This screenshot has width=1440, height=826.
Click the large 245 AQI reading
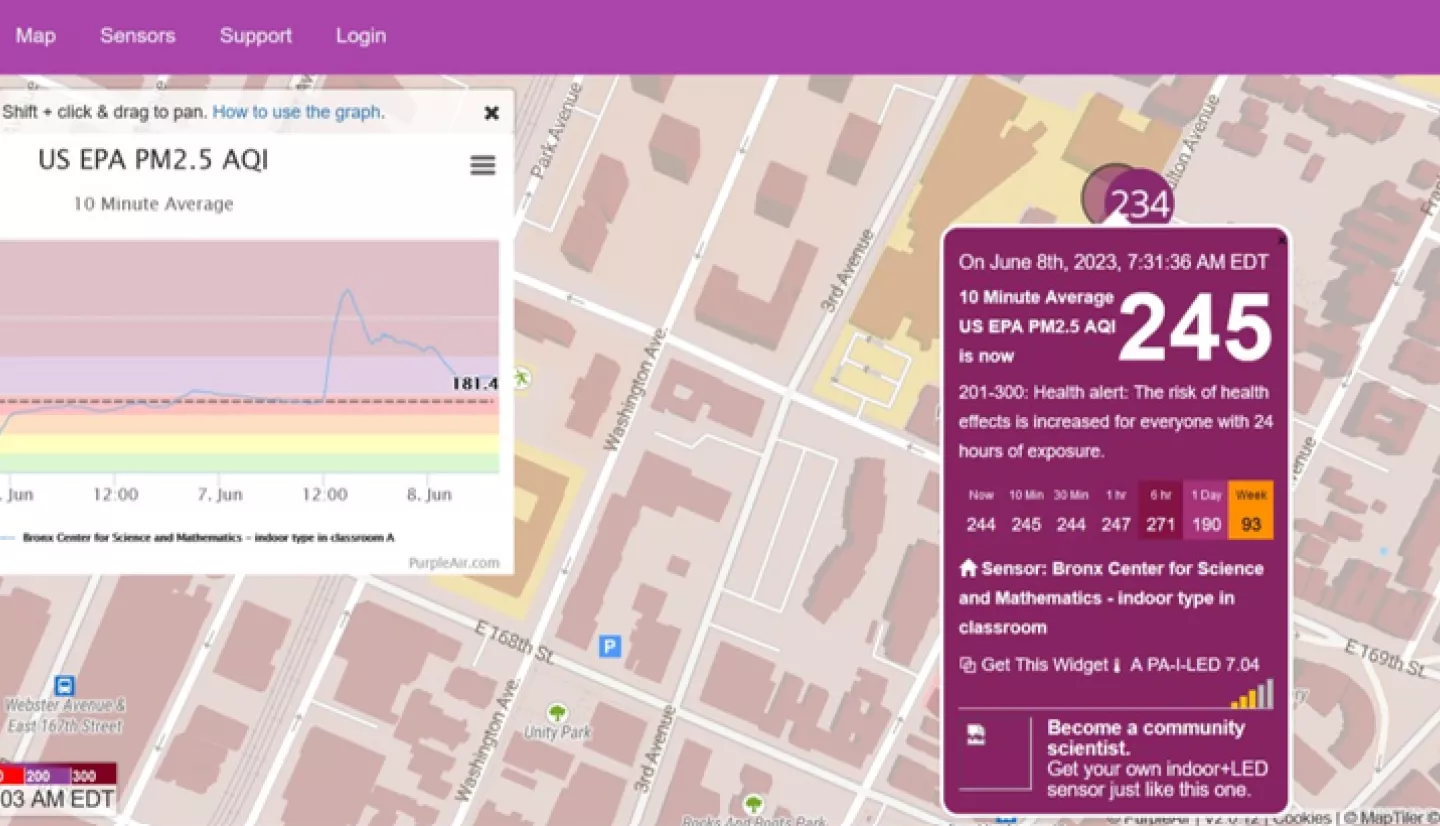point(1195,327)
